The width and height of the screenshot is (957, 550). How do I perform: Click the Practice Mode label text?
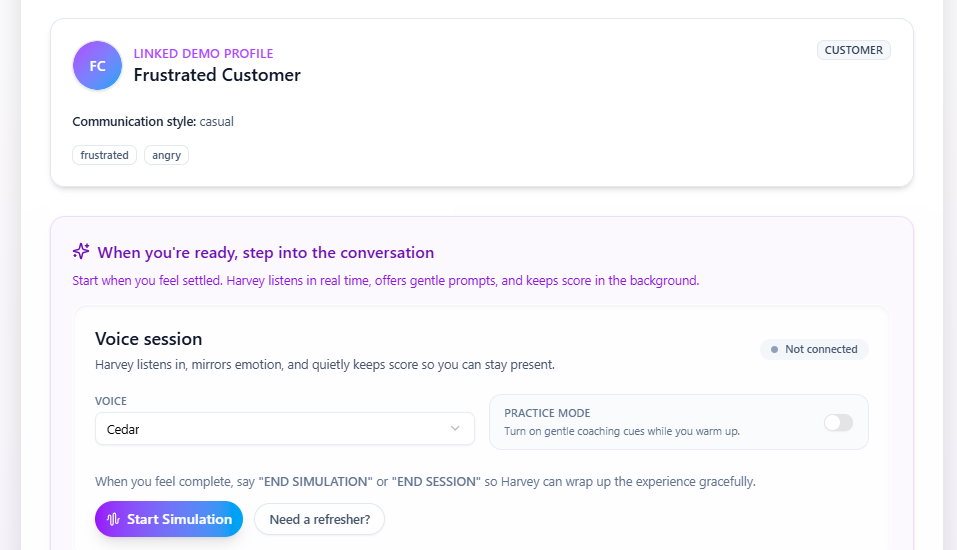click(x=546, y=413)
